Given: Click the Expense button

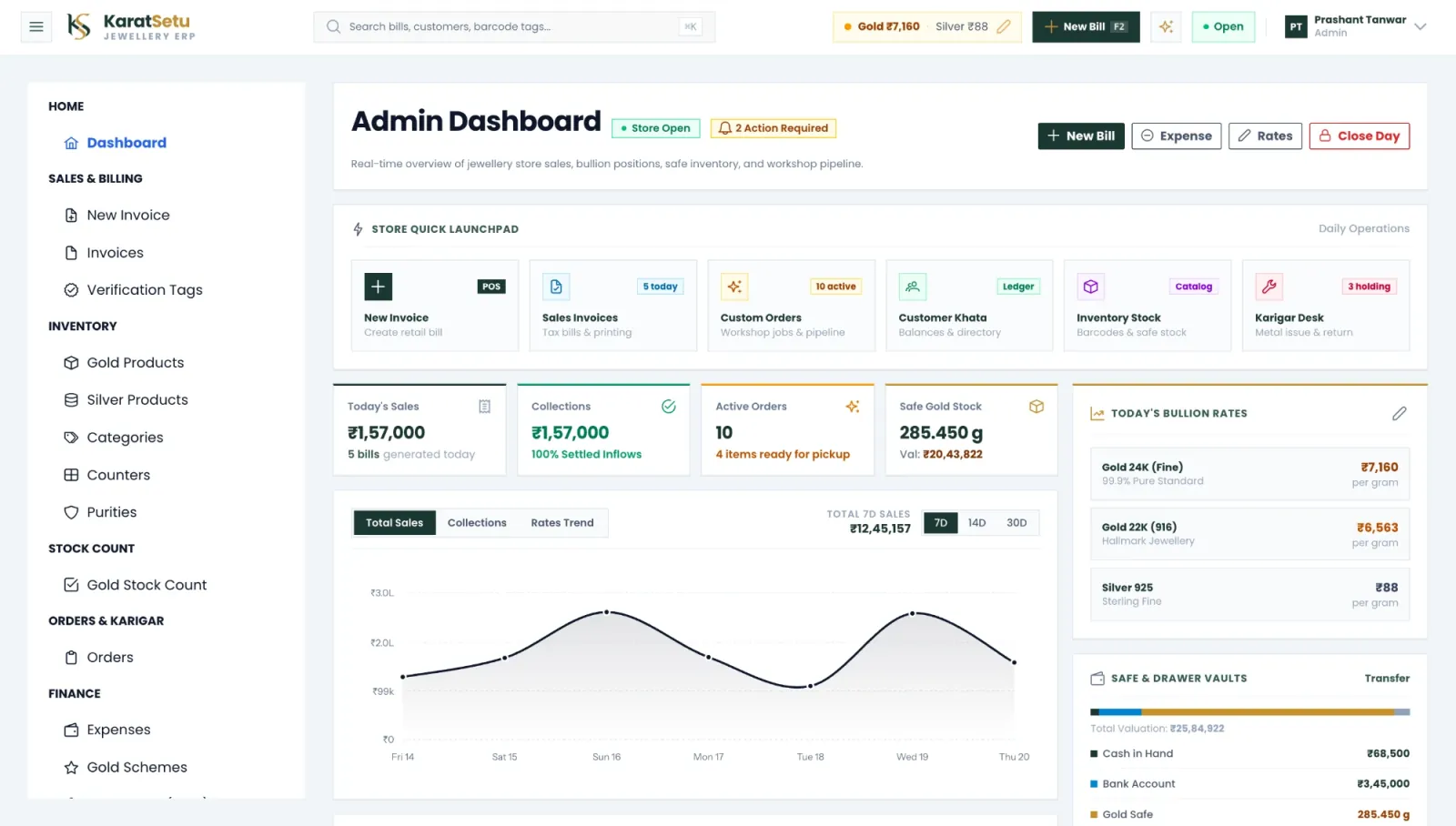Looking at the screenshot, I should pos(1177,136).
